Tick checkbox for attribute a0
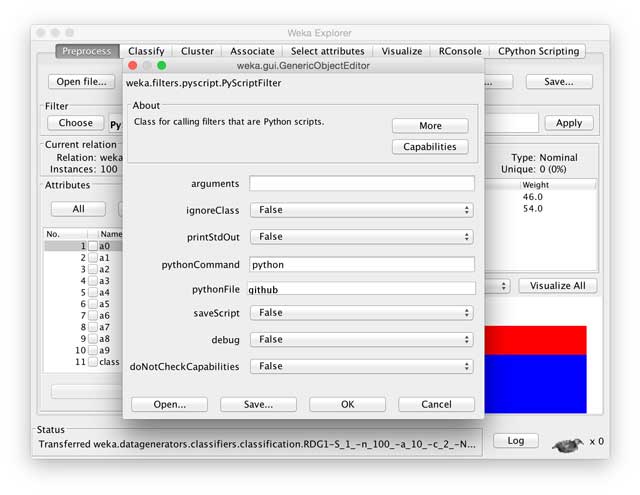Image resolution: width=640 pixels, height=495 pixels. (x=93, y=246)
